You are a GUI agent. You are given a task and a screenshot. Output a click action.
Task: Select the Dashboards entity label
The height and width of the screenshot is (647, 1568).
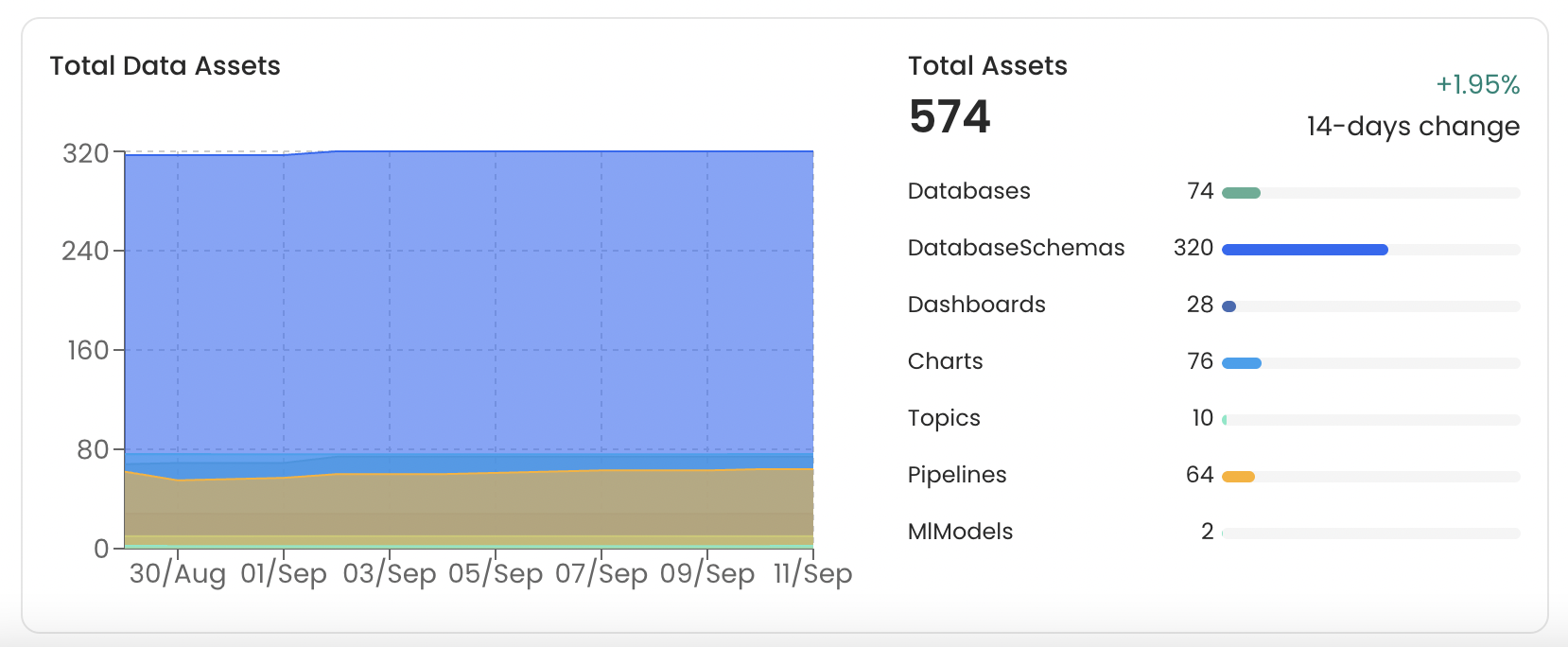976,305
